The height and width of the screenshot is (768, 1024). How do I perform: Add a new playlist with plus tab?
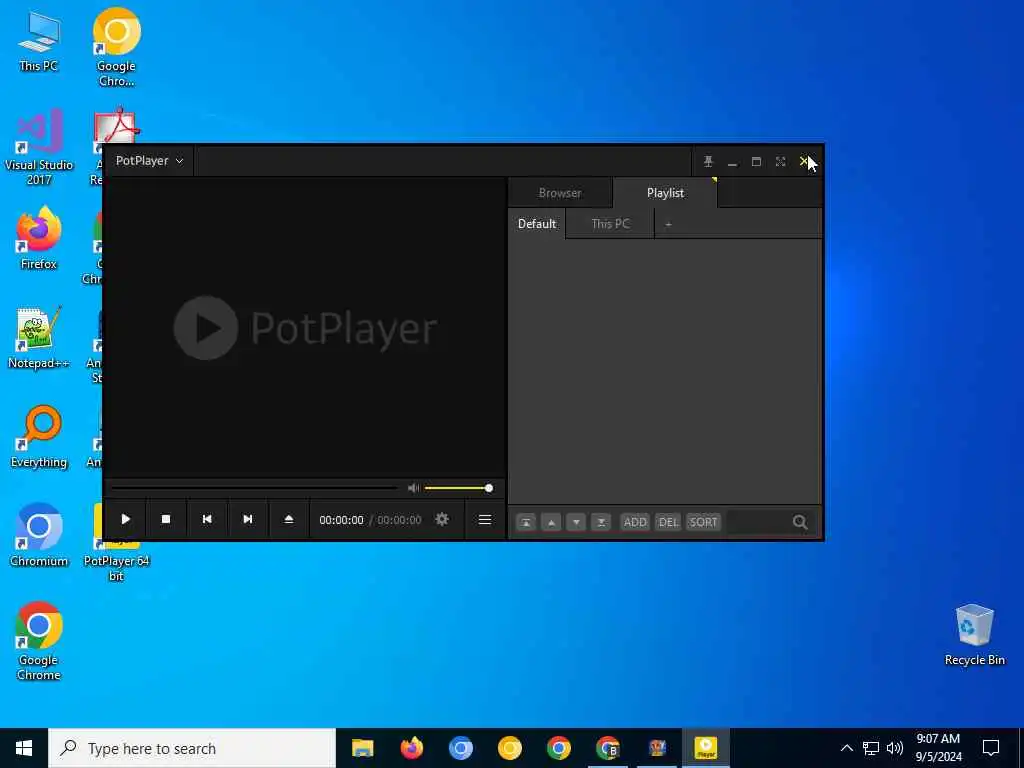click(668, 224)
